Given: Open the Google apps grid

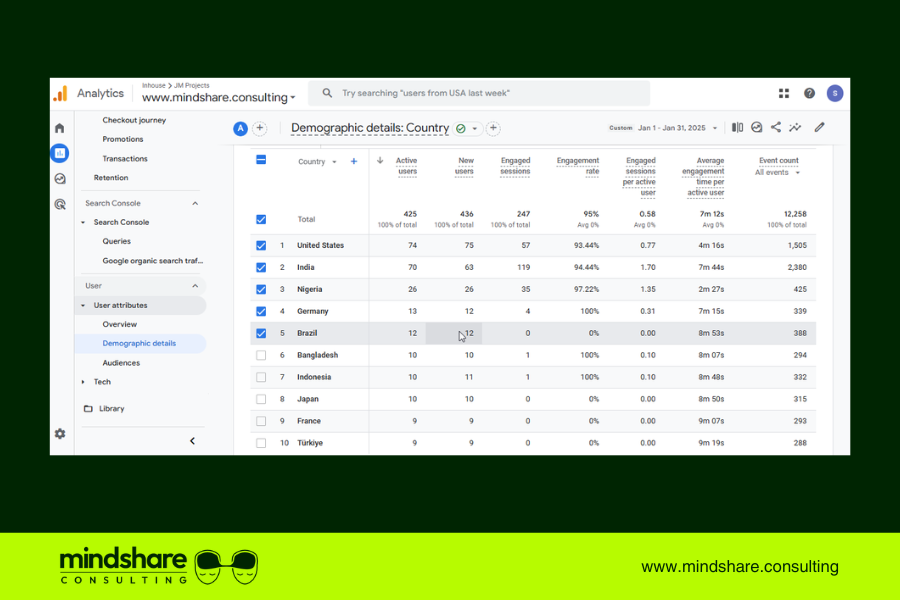Looking at the screenshot, I should [x=783, y=93].
